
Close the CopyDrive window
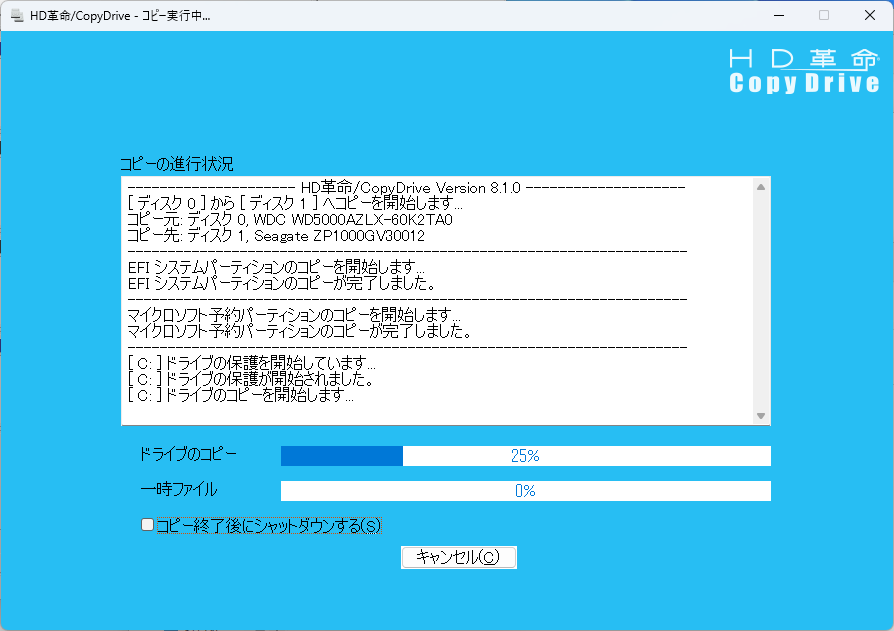[x=869, y=15]
